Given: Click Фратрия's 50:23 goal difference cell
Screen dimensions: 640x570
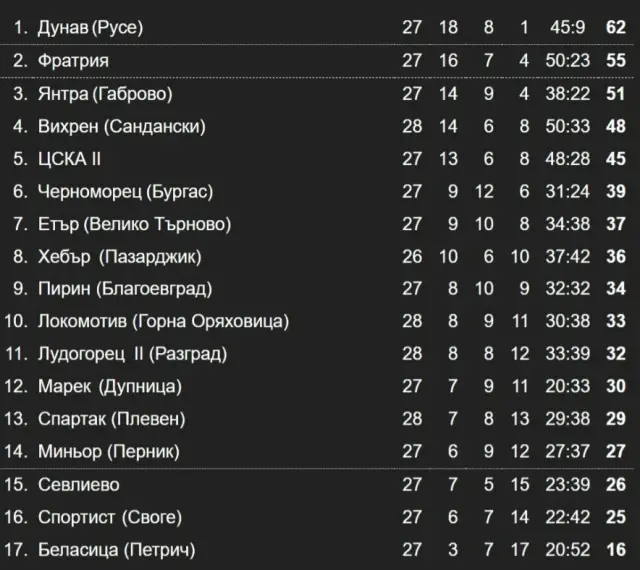Looking at the screenshot, I should [x=566, y=60].
